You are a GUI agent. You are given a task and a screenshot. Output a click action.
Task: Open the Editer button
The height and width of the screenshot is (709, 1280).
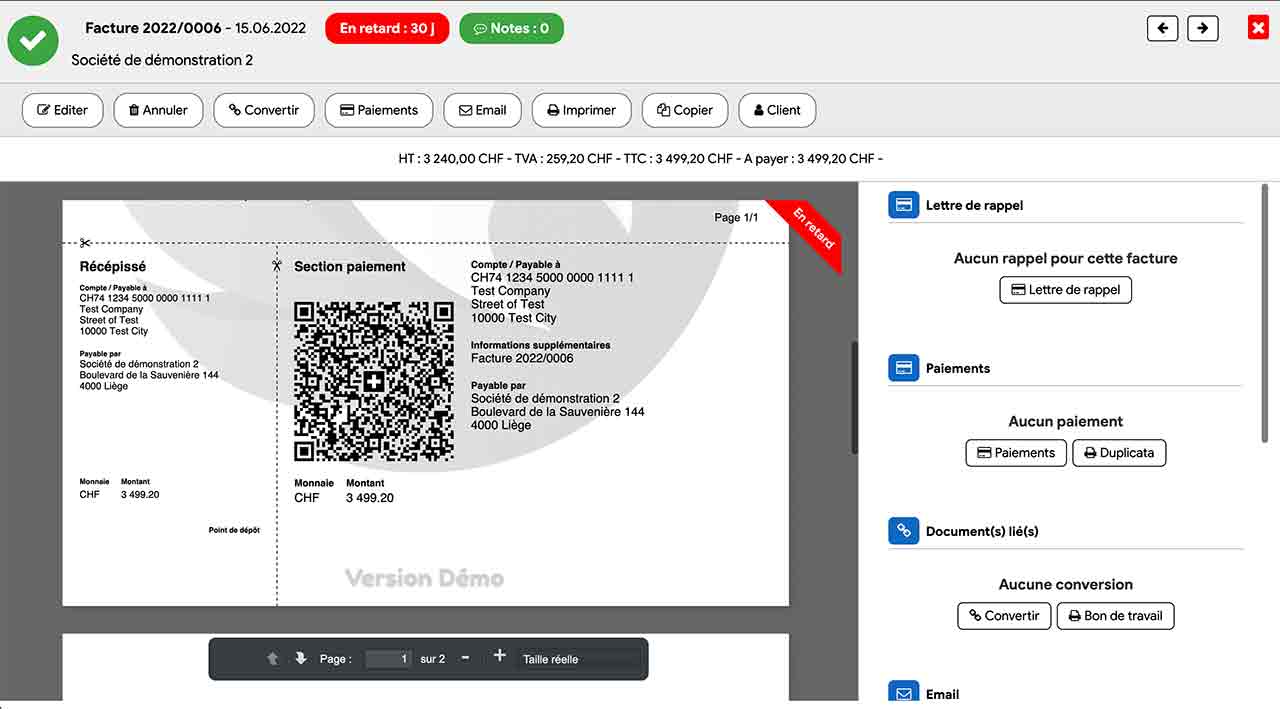coord(62,110)
